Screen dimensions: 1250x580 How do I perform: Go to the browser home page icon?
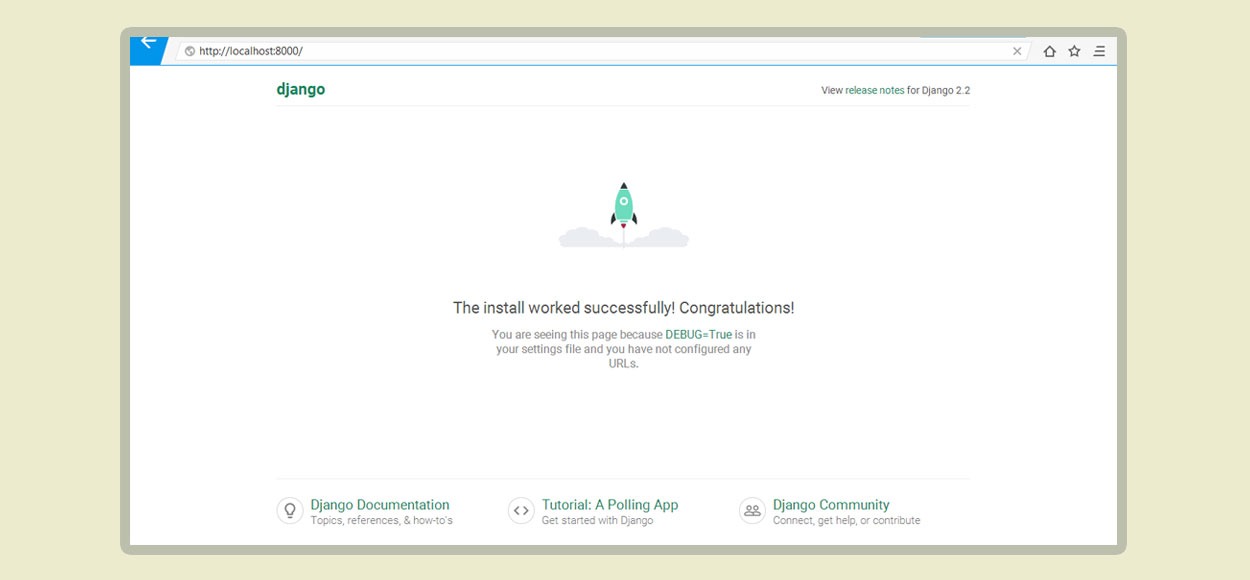[x=1050, y=51]
